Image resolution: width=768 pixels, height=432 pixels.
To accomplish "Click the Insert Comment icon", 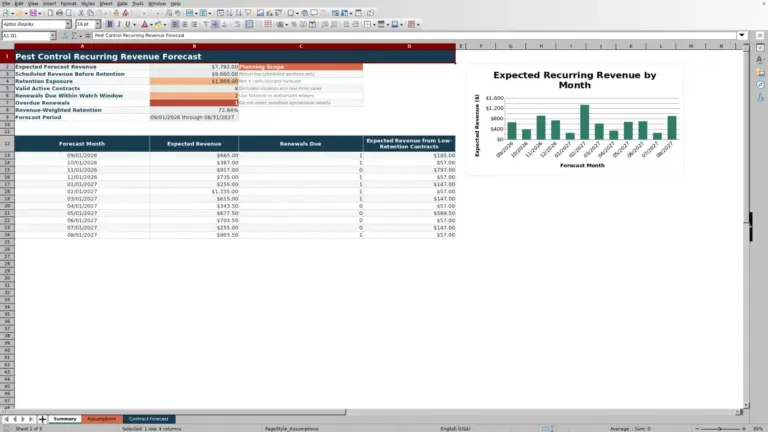I will [x=314, y=13].
